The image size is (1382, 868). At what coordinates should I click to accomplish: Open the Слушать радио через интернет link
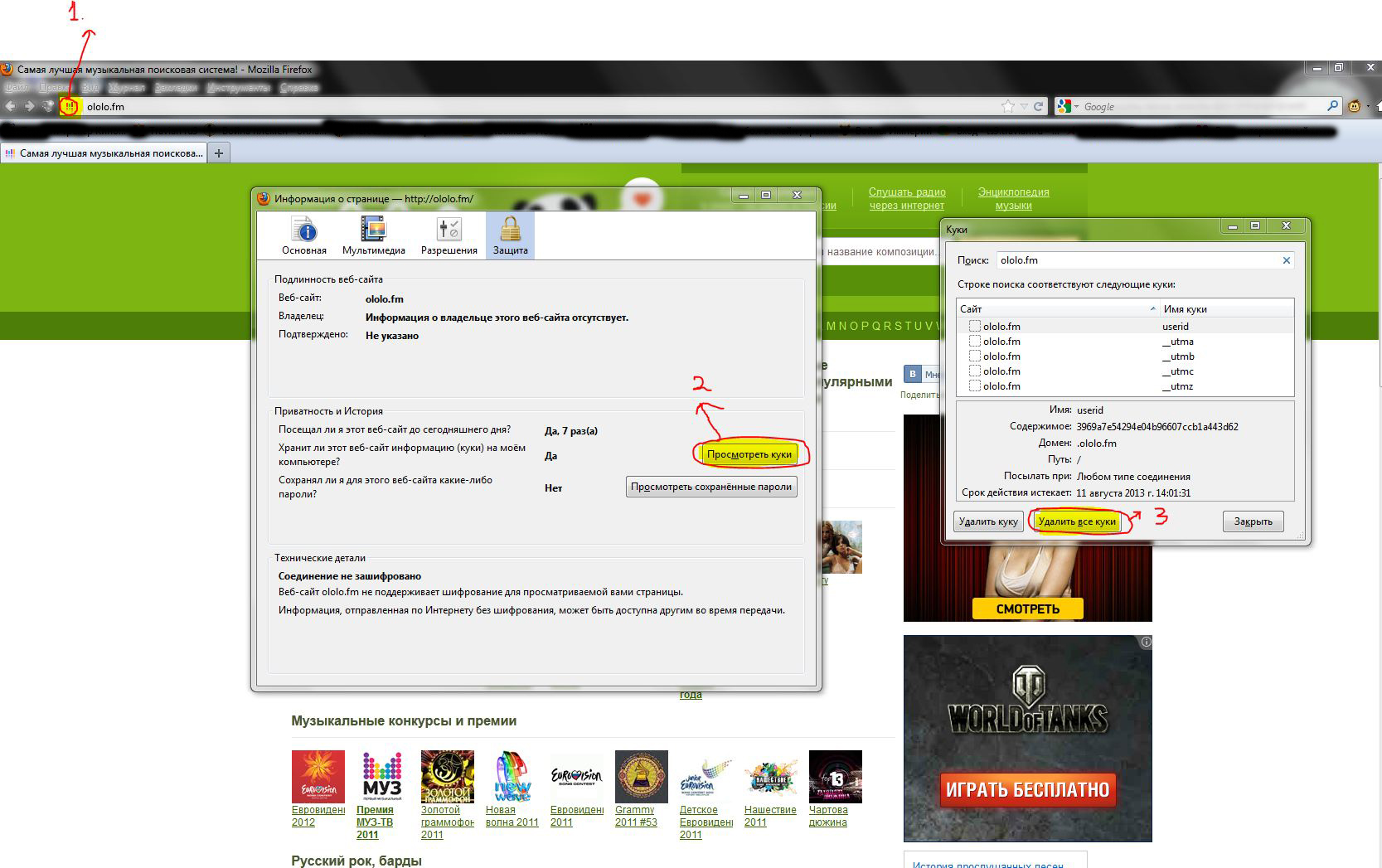[x=907, y=198]
